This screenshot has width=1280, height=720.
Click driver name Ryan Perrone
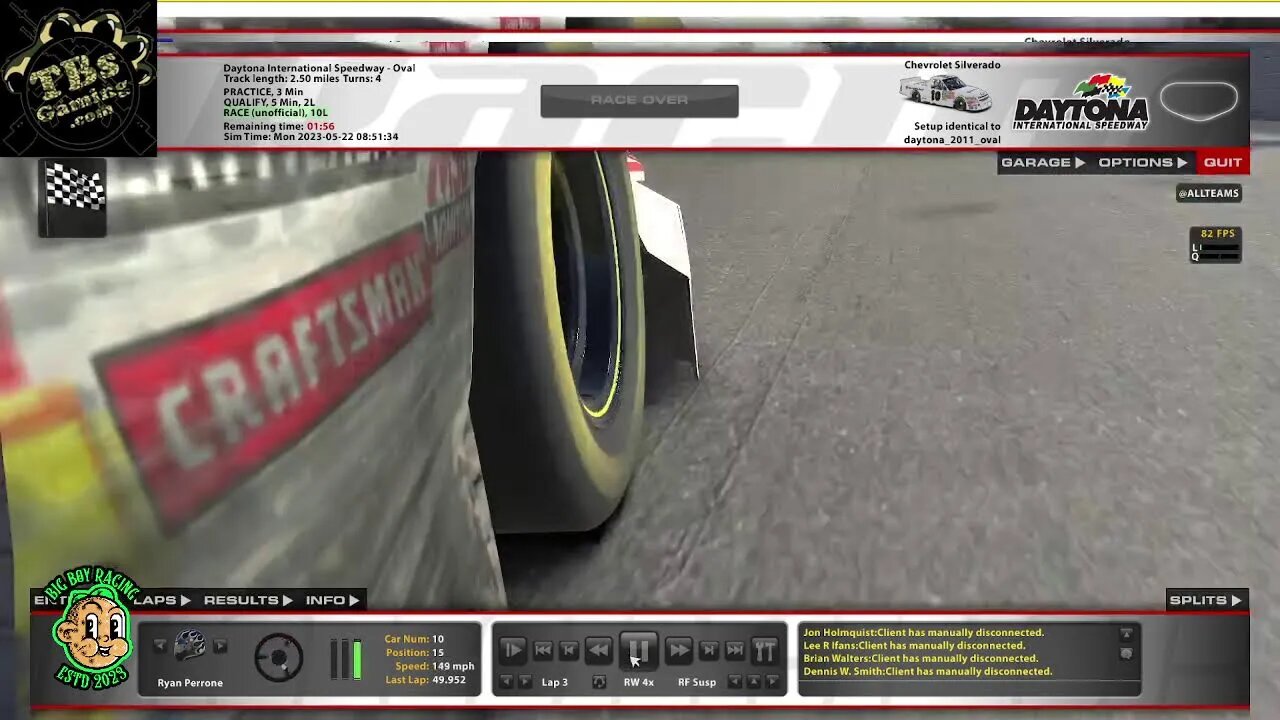pyautogui.click(x=190, y=683)
